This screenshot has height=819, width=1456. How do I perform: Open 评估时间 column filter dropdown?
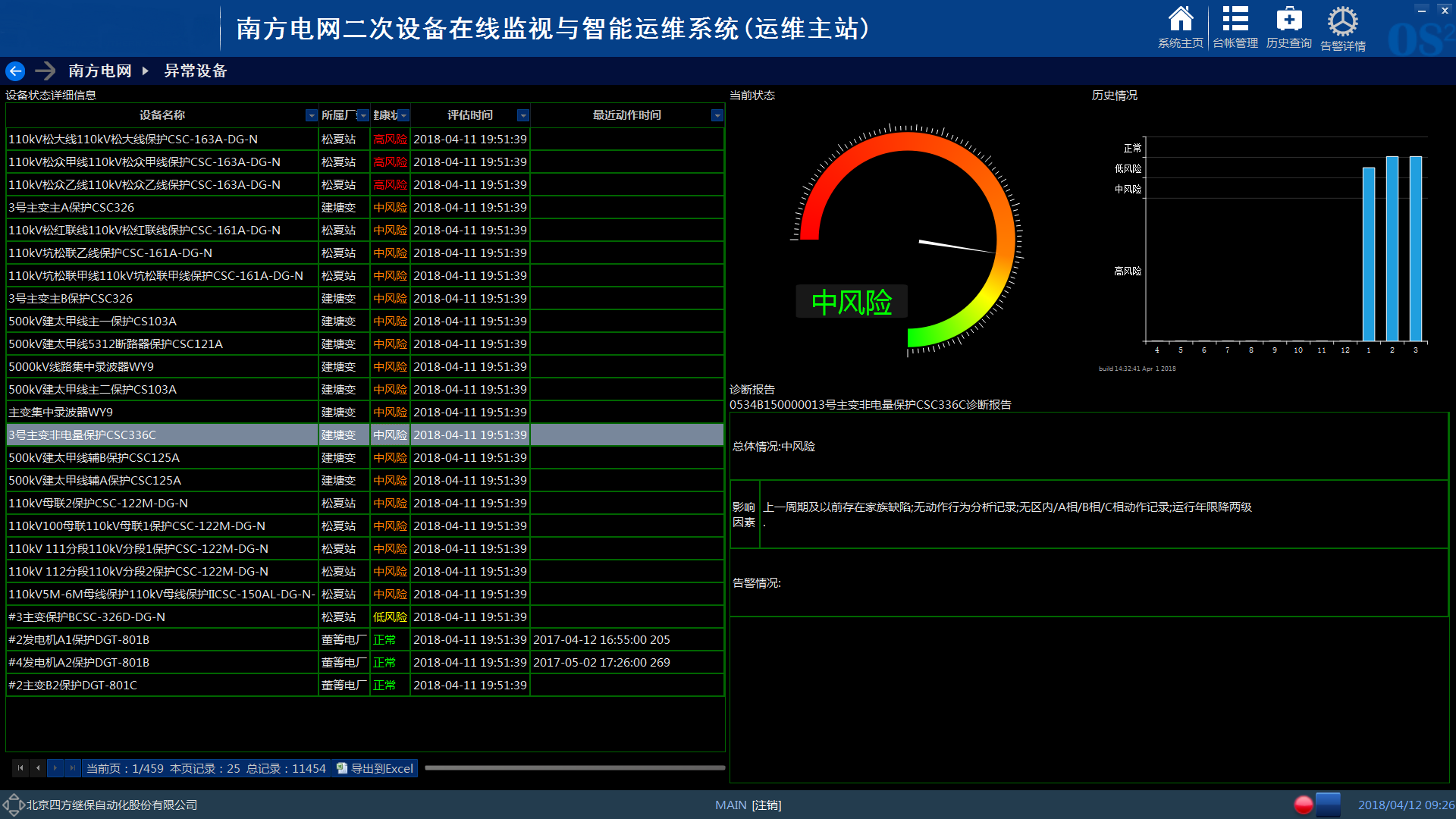[522, 115]
